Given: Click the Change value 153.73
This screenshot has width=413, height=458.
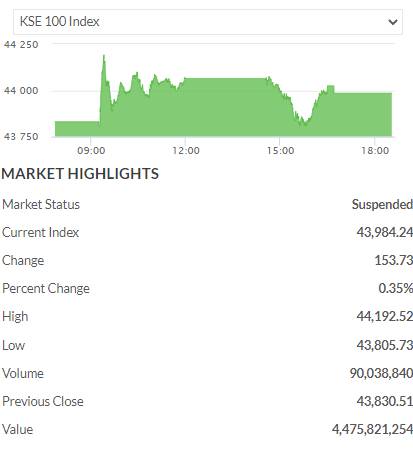Looking at the screenshot, I should (394, 260).
